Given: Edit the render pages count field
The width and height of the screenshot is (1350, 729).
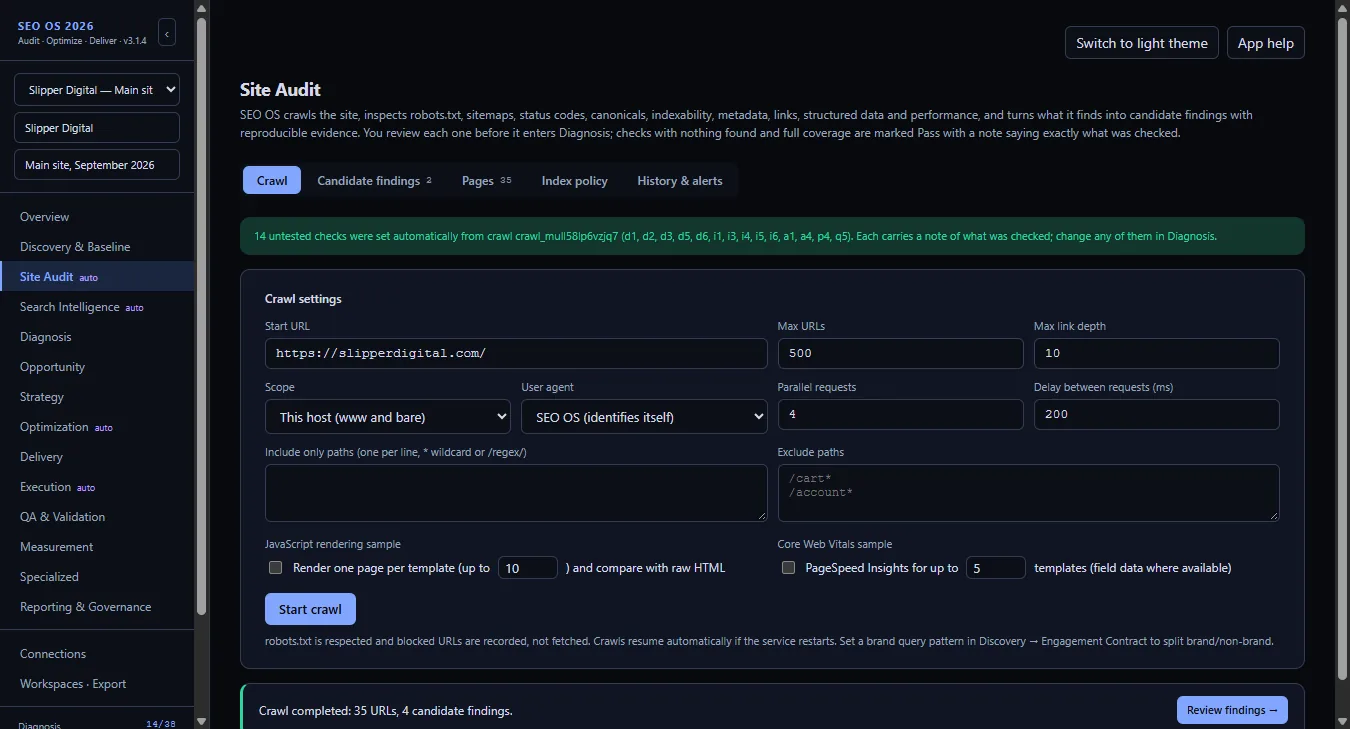Looking at the screenshot, I should [528, 567].
